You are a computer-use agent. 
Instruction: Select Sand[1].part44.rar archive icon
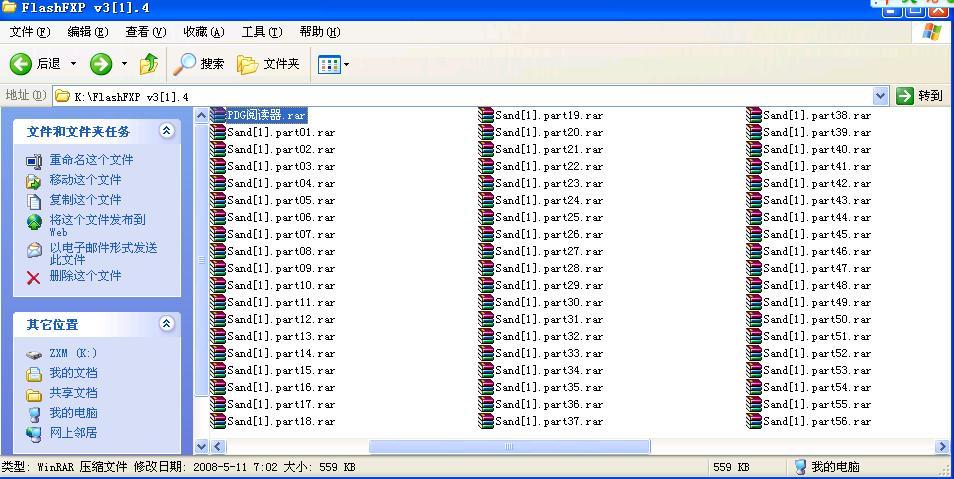754,217
